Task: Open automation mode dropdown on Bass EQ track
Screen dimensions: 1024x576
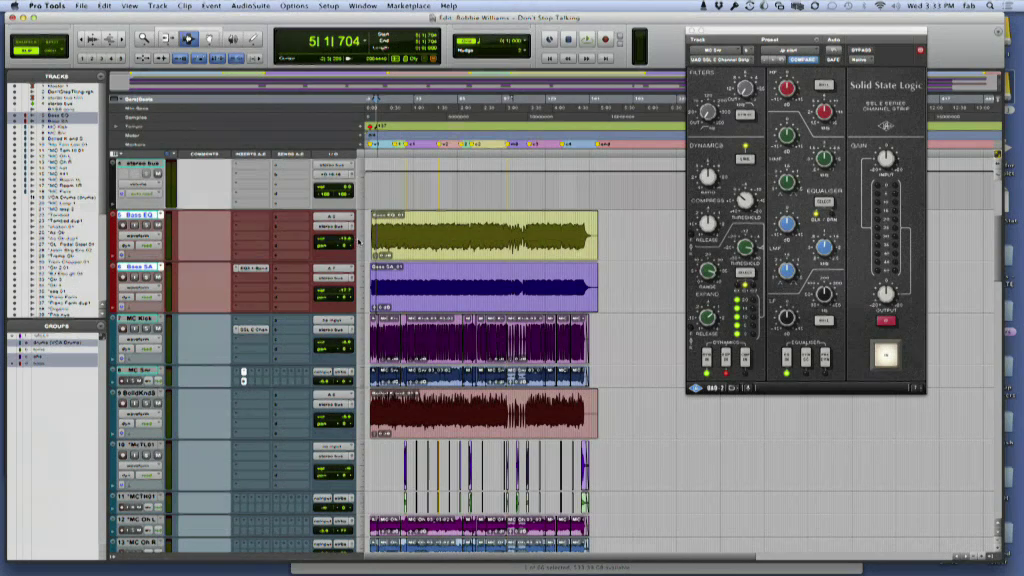Action: 147,245
